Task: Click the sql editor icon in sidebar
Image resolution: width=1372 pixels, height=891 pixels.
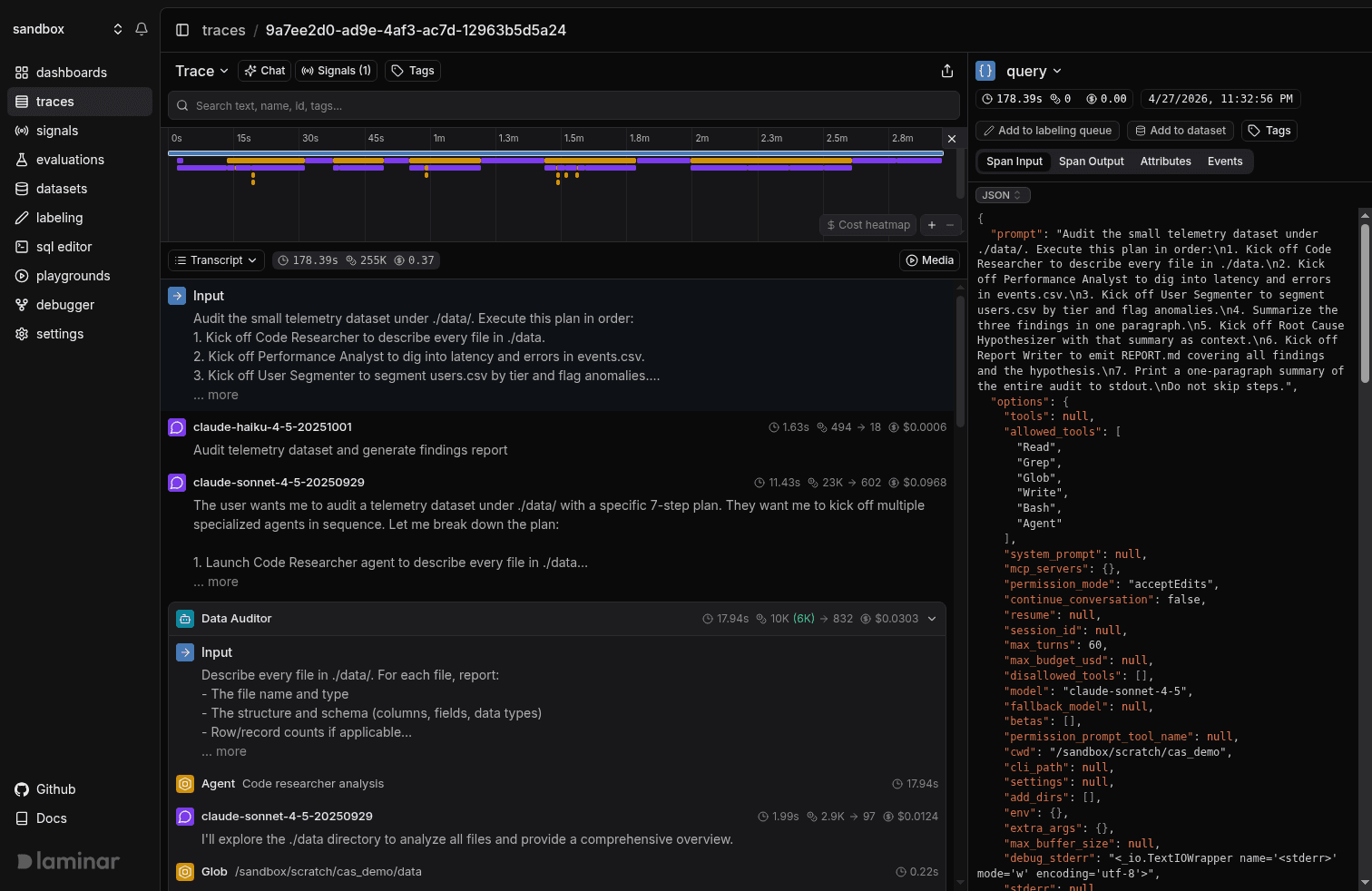Action: click(22, 247)
